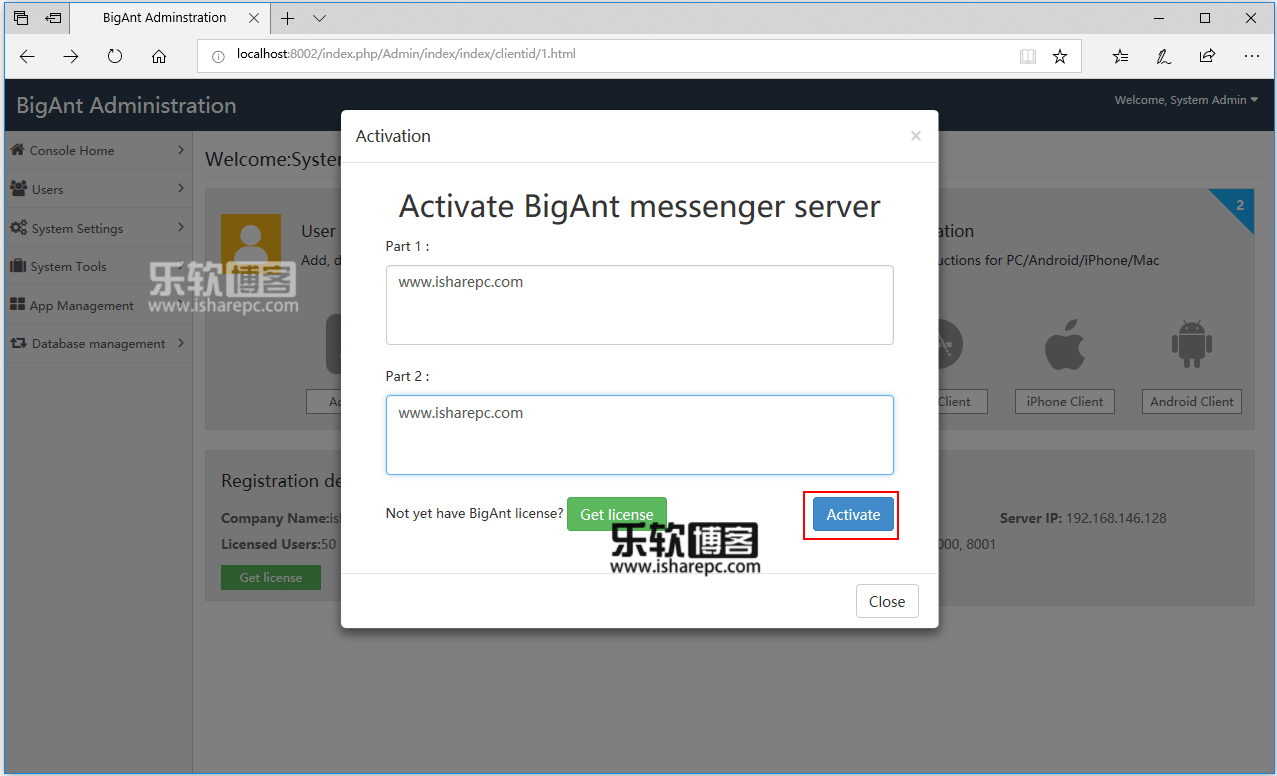The width and height of the screenshot is (1277, 776).
Task: Expand the Users chevron
Action: click(181, 188)
